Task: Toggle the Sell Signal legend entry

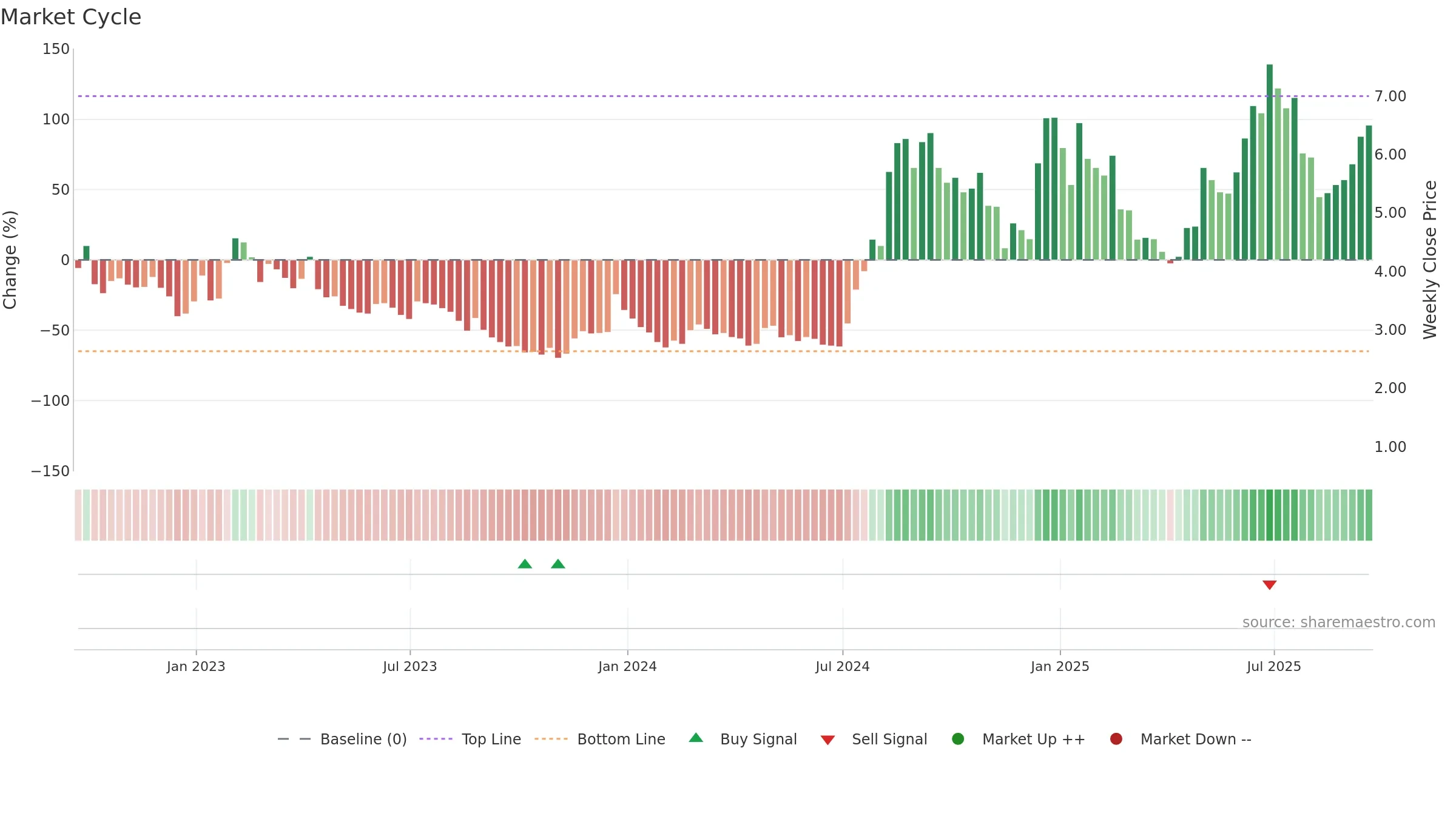Action: click(874, 739)
